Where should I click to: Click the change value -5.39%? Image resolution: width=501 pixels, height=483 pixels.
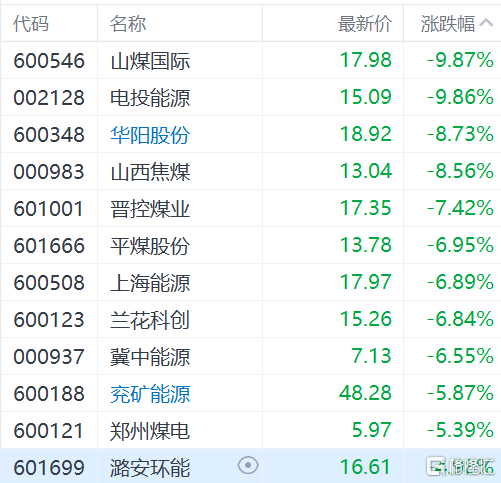pos(460,430)
